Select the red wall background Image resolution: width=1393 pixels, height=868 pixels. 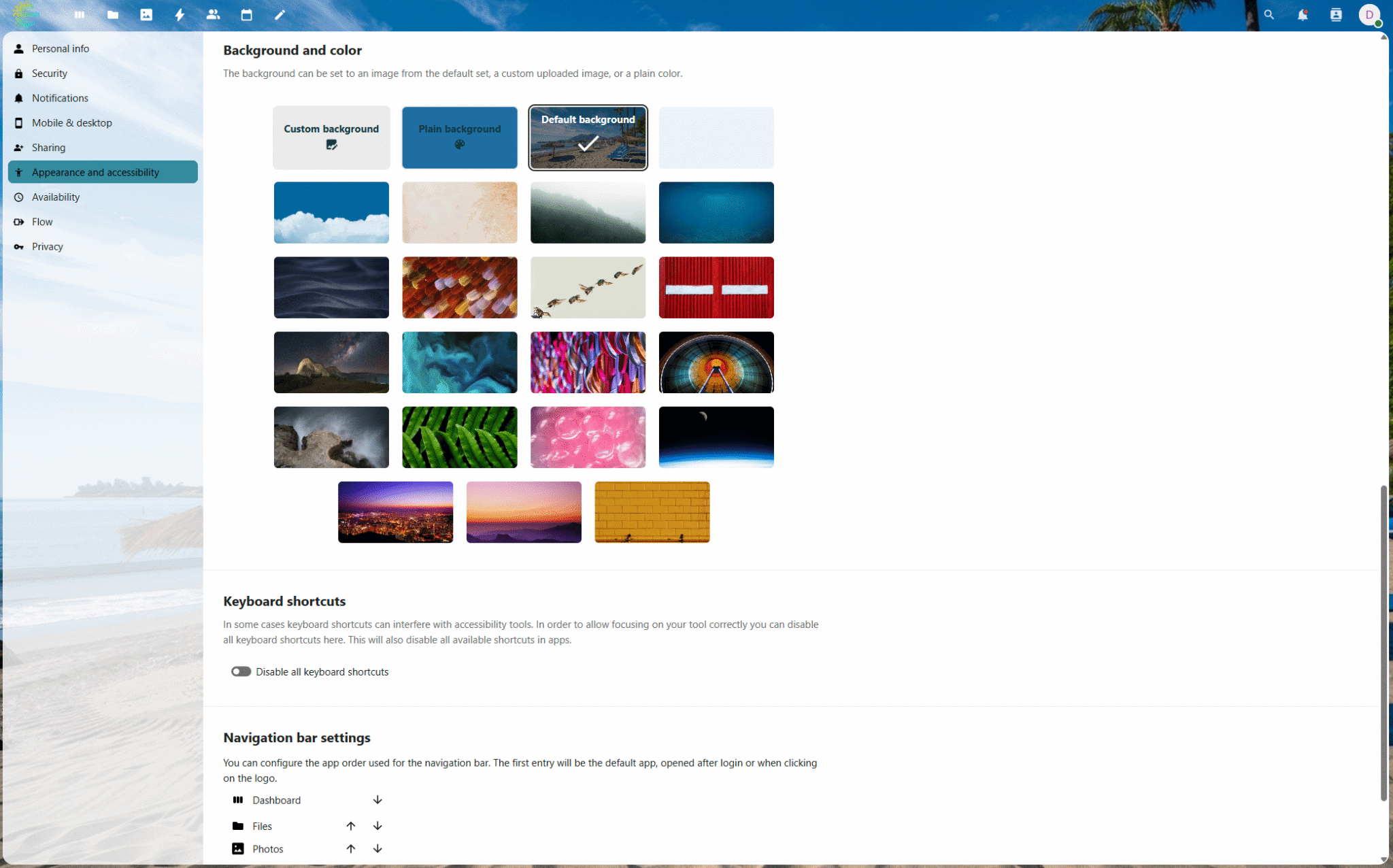pos(716,287)
